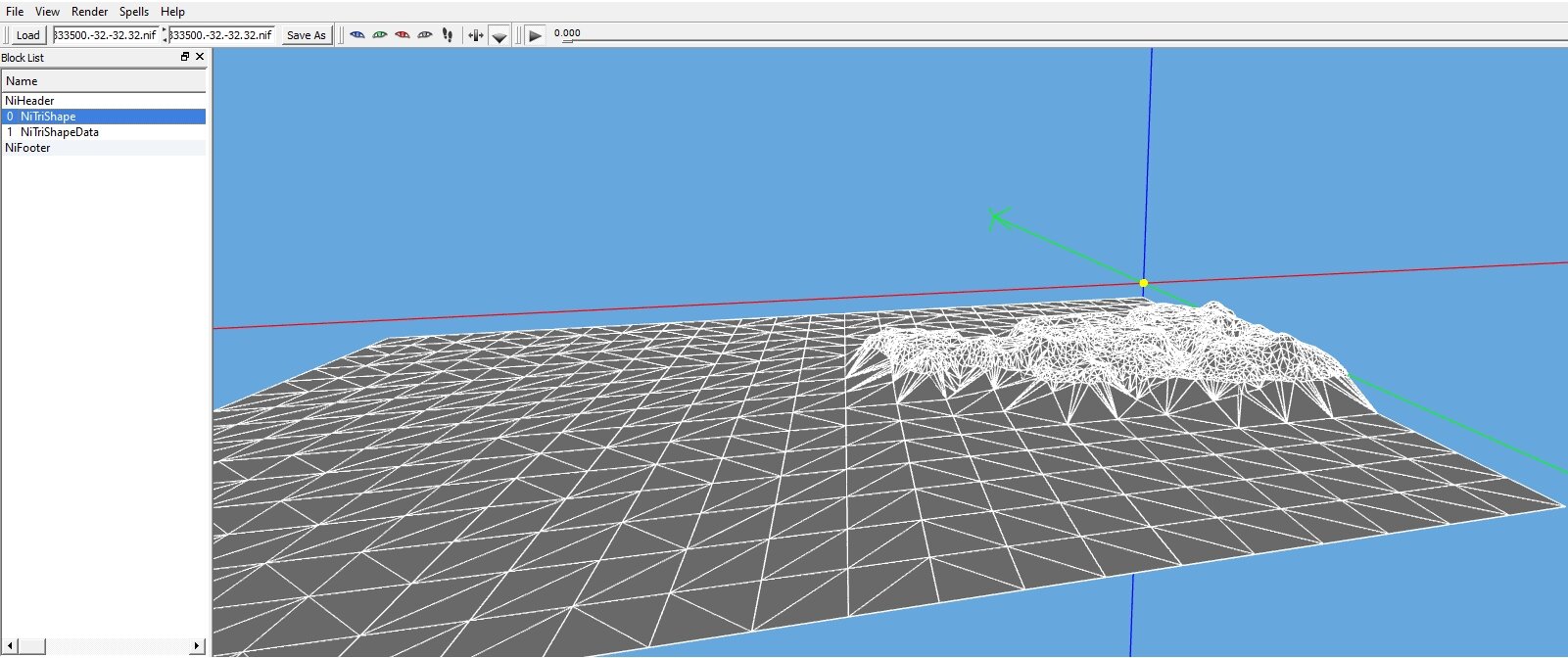Open the perspective dropdown in toolbar
The height and width of the screenshot is (658, 1568).
point(499,36)
